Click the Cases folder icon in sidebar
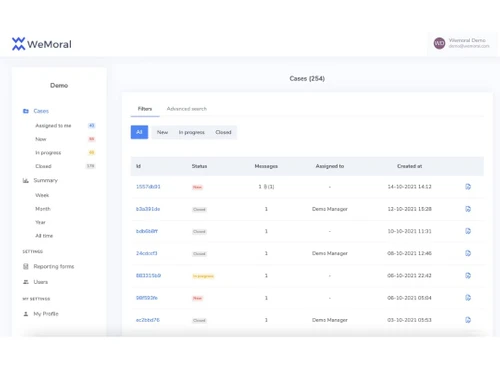This screenshot has width=500, height=375. point(26,111)
